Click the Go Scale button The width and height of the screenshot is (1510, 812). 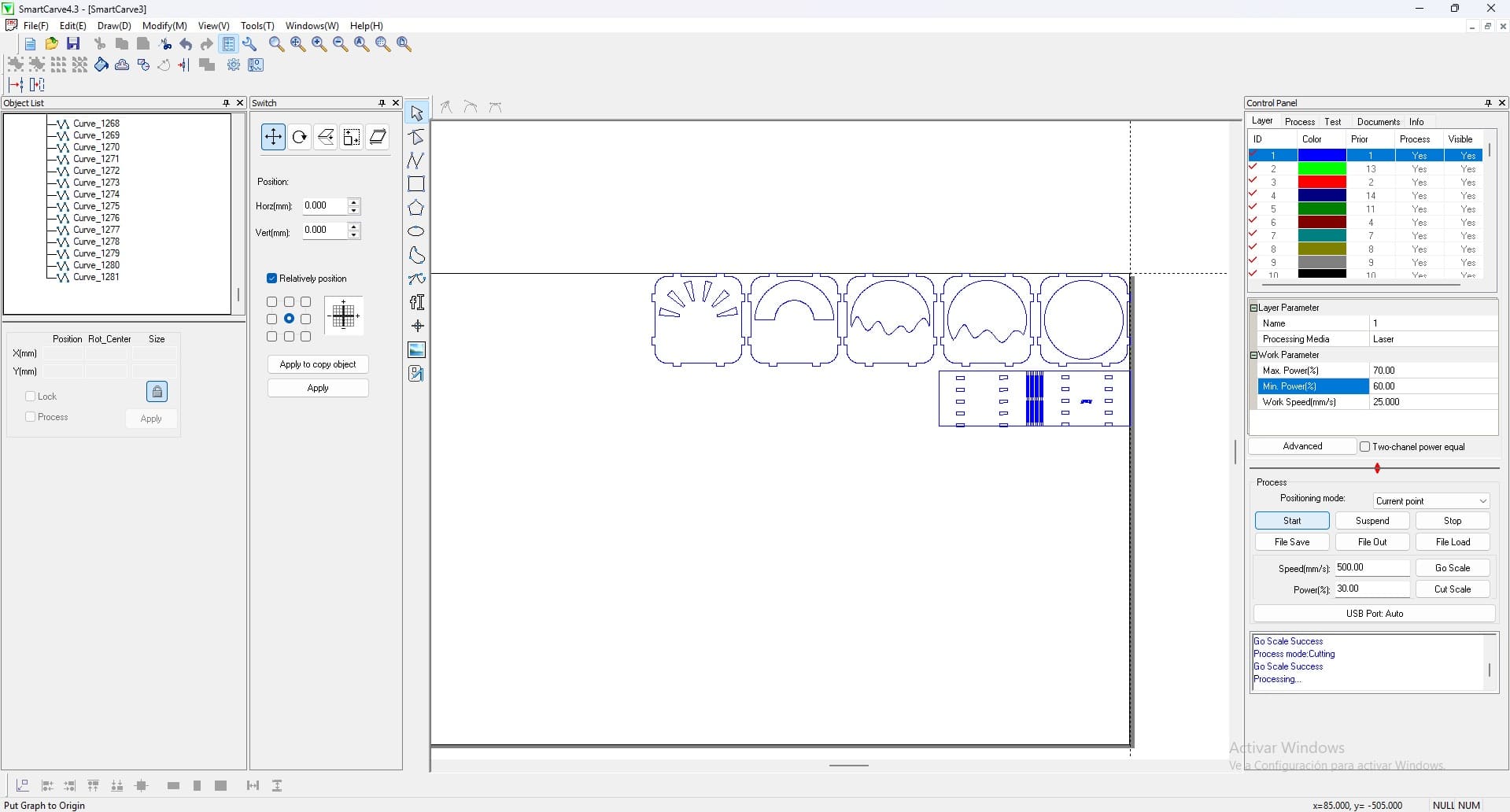click(x=1453, y=568)
